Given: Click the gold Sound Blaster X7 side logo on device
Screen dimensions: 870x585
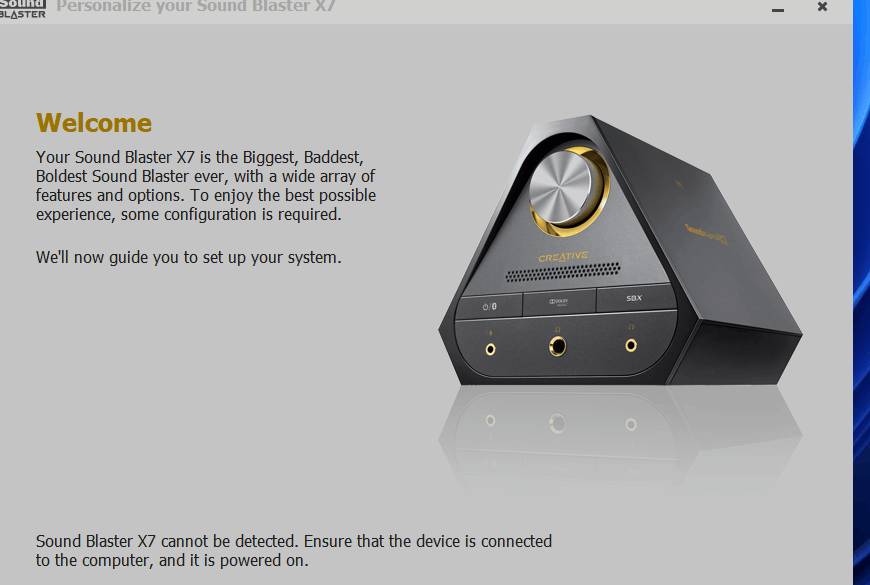Looking at the screenshot, I should click(706, 235).
